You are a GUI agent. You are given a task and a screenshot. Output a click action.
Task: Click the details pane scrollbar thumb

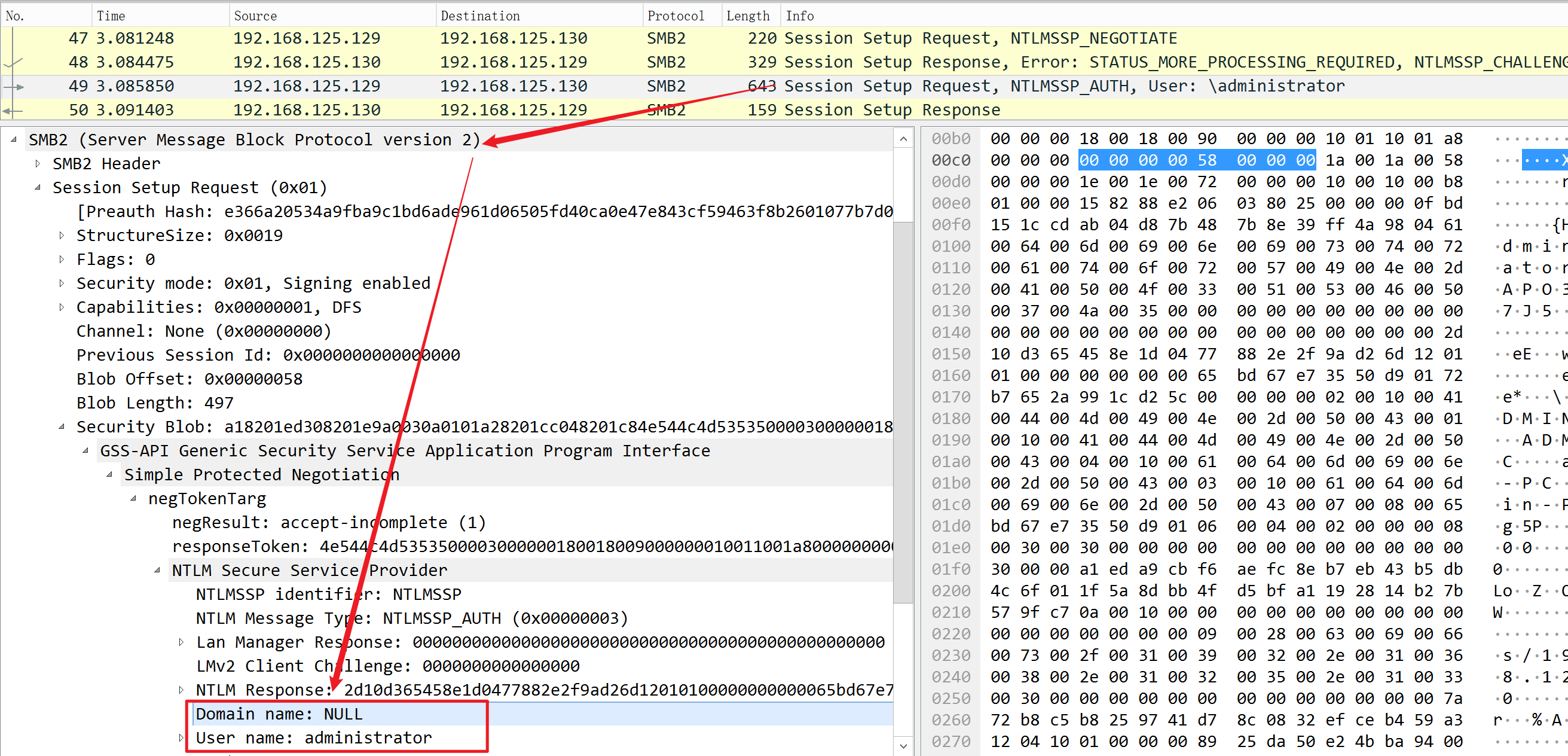[903, 412]
